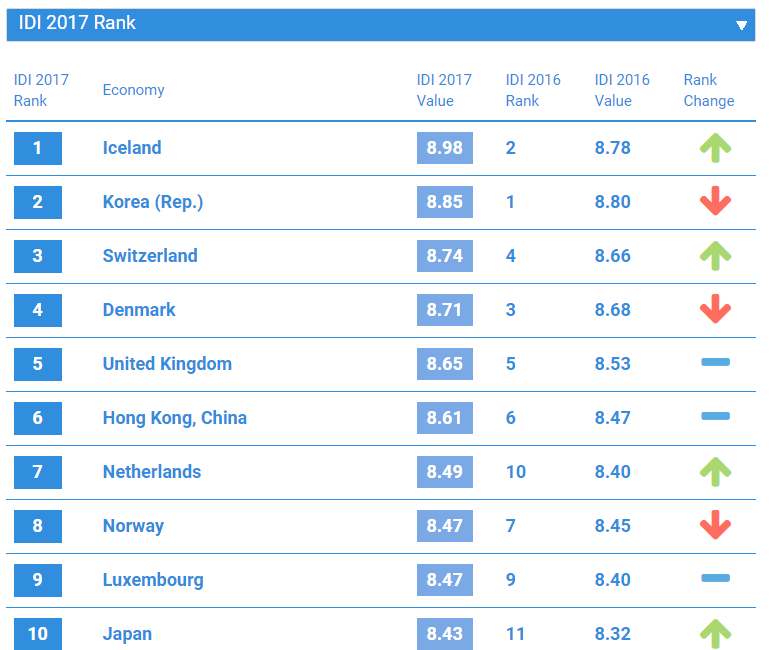Click the rank 1 badge for Iceland
775x650 pixels.
pos(38,148)
